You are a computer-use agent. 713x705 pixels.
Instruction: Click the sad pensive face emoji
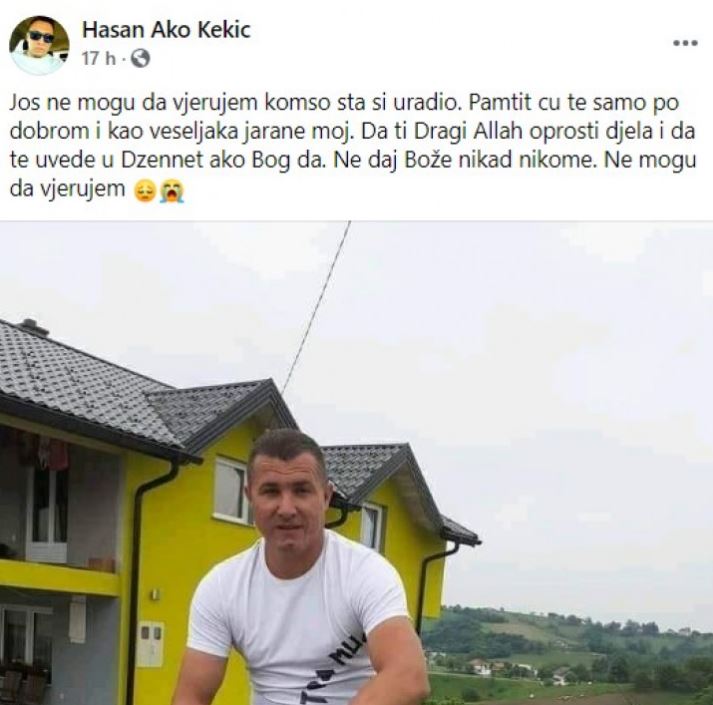[146, 191]
